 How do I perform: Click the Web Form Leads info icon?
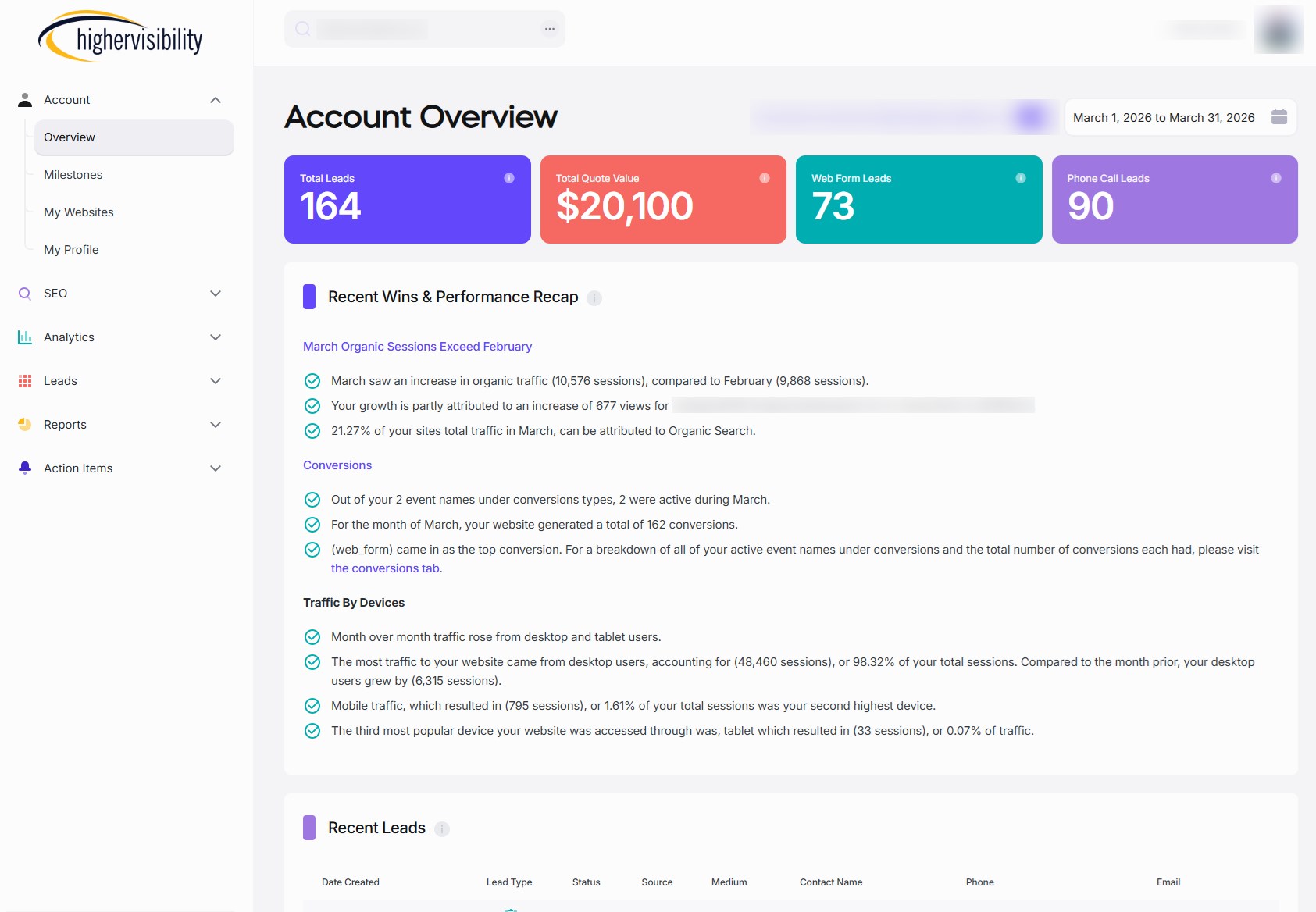(x=1020, y=178)
